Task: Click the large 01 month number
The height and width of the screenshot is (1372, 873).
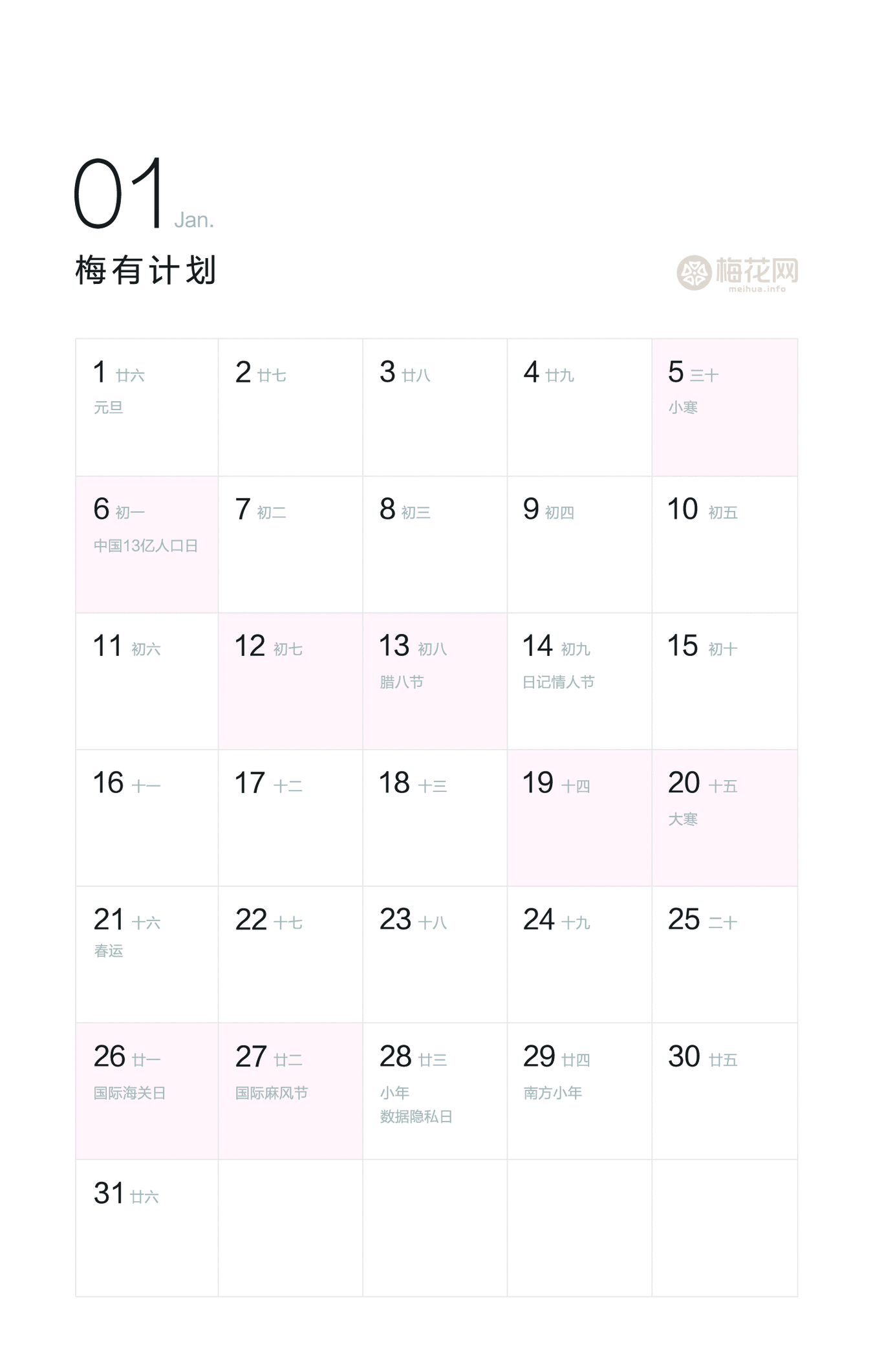Action: (x=119, y=194)
